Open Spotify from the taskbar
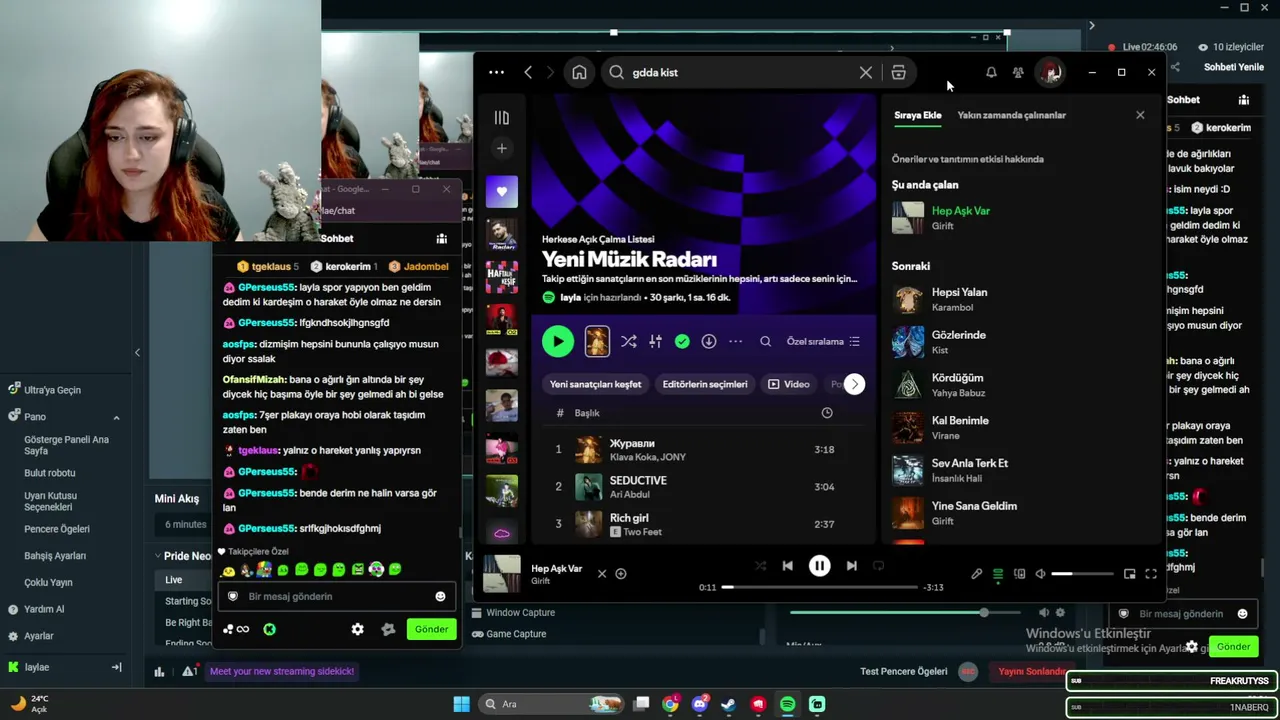1280x720 pixels. 787,704
